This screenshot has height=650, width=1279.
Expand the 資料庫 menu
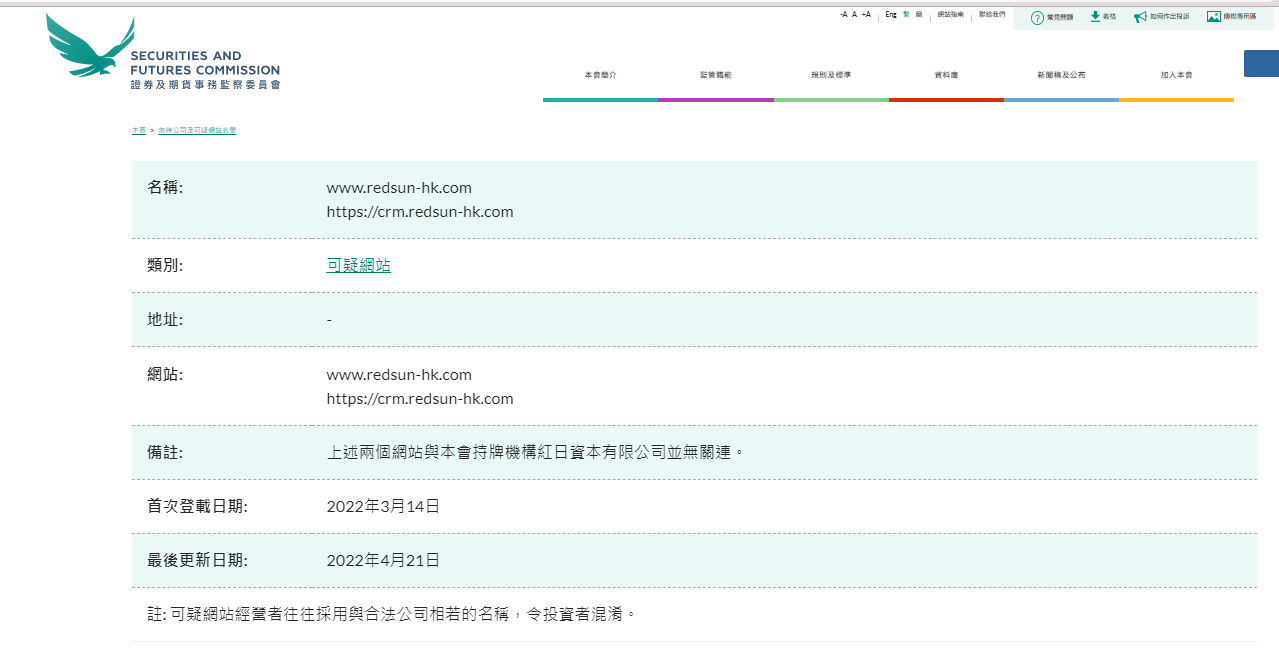tap(946, 76)
